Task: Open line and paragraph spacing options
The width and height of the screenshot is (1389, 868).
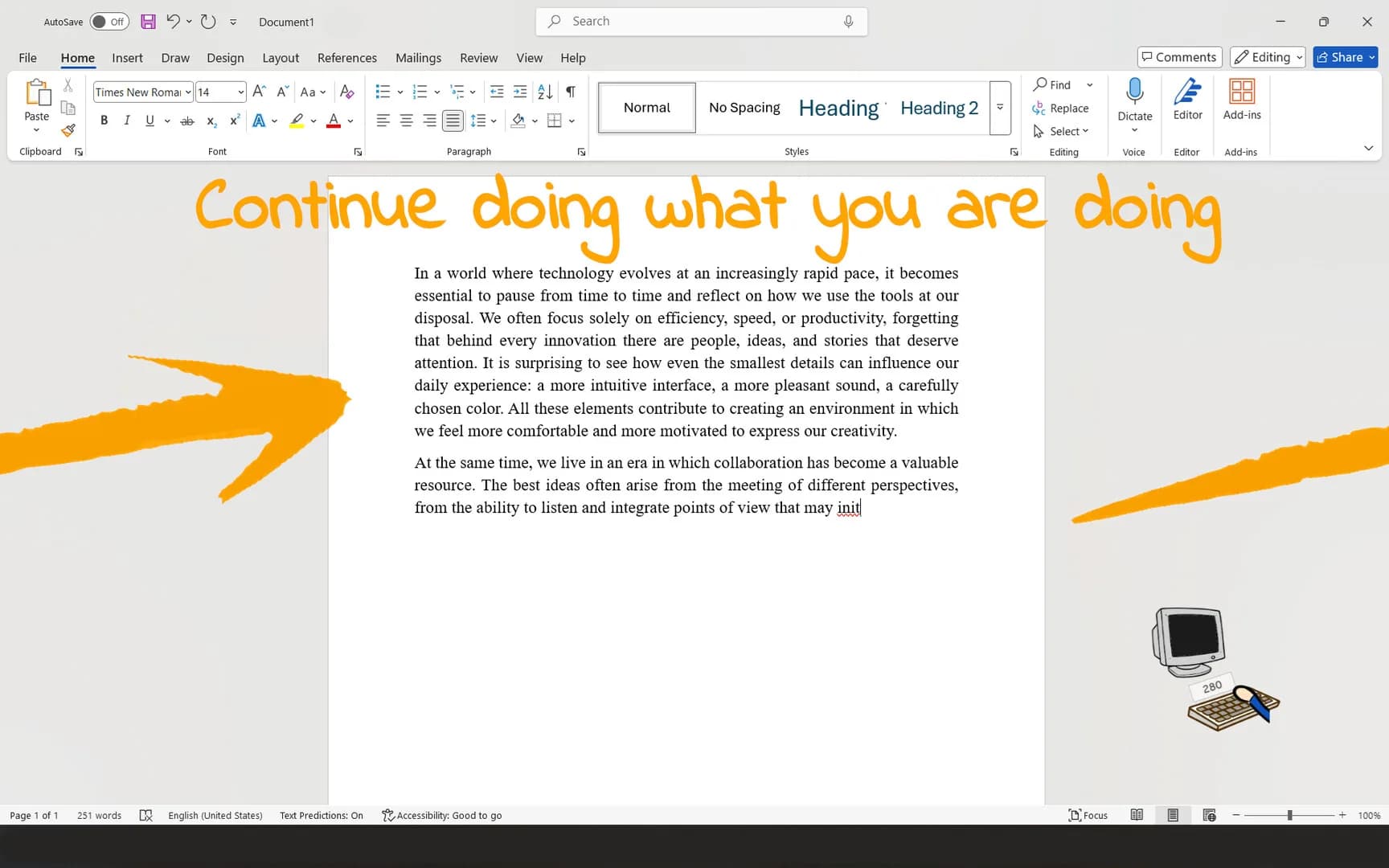Action: 483,121
